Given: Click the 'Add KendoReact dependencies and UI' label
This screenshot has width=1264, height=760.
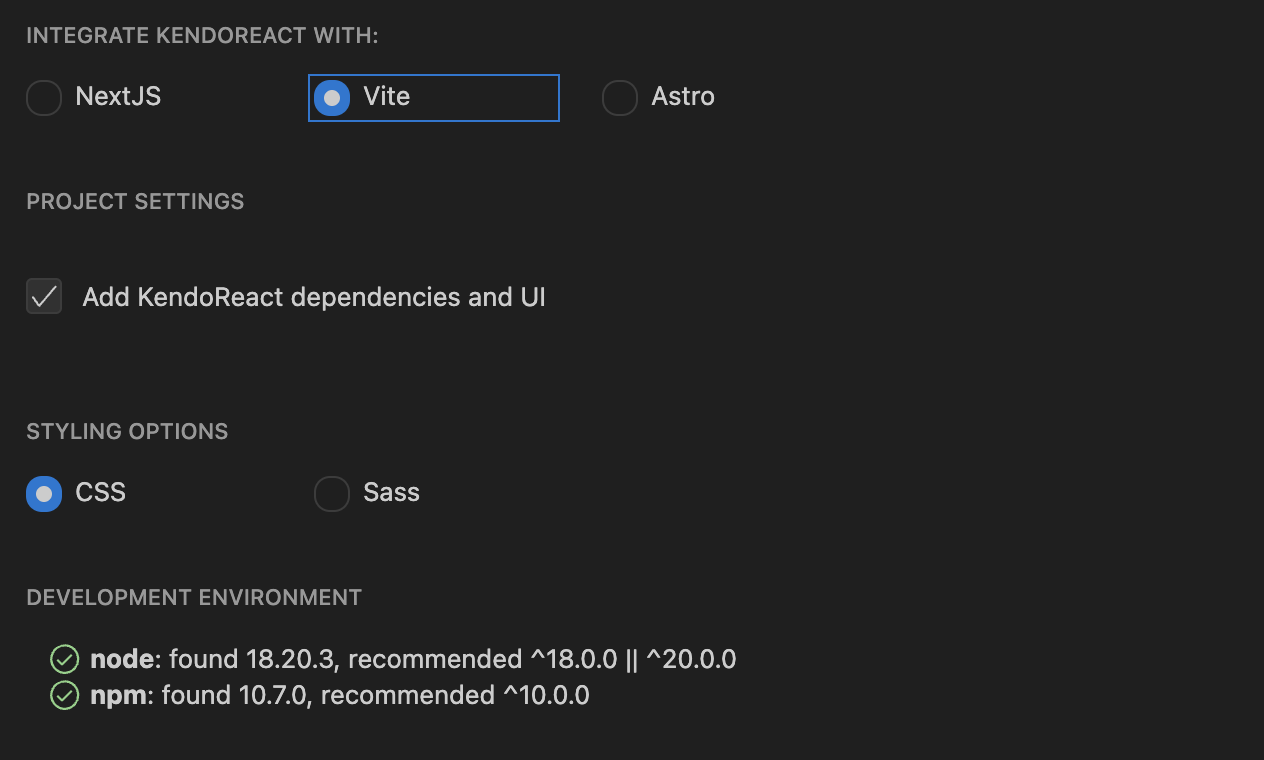Looking at the screenshot, I should pyautogui.click(x=314, y=298).
